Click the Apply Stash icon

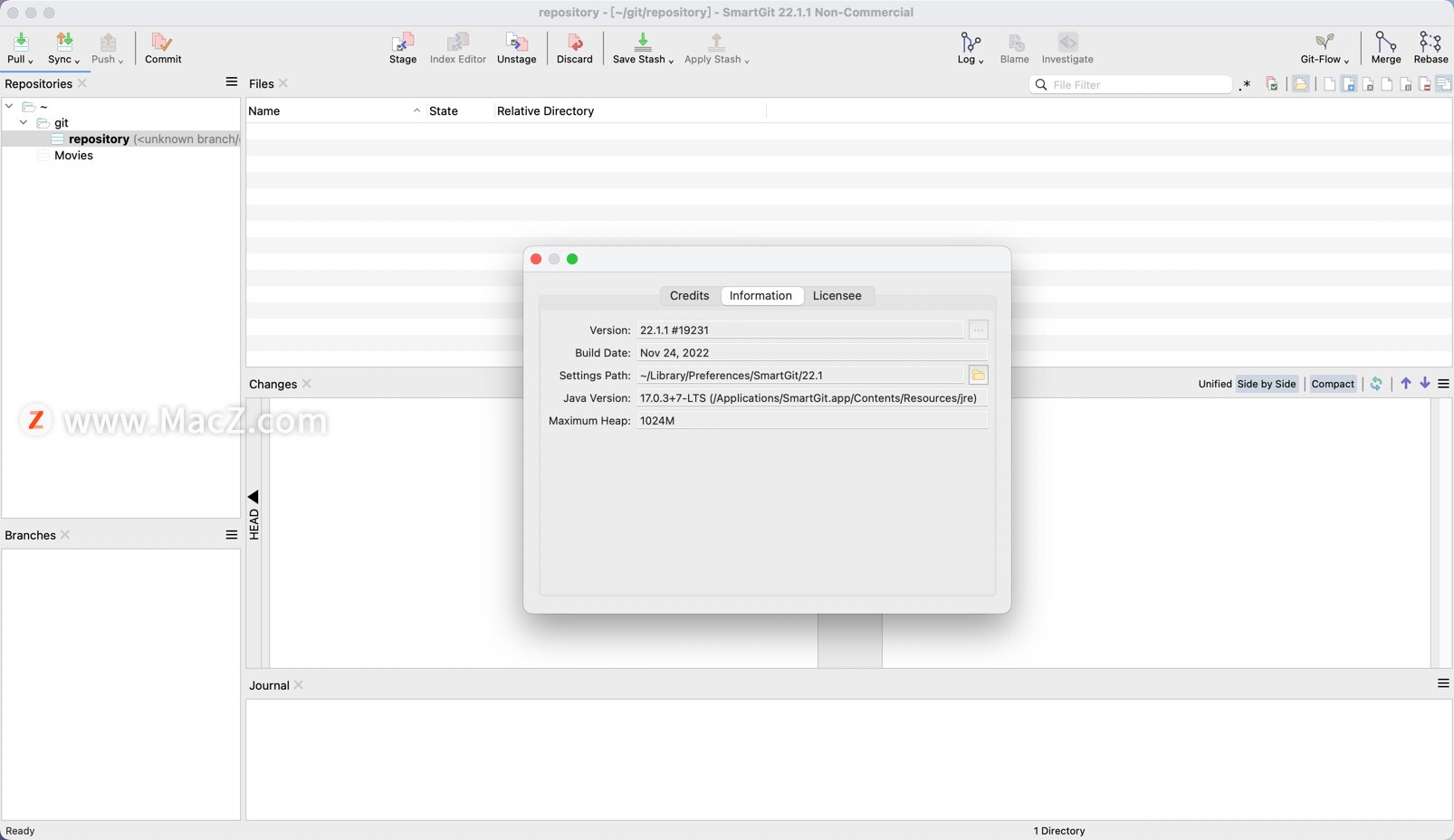[716, 43]
